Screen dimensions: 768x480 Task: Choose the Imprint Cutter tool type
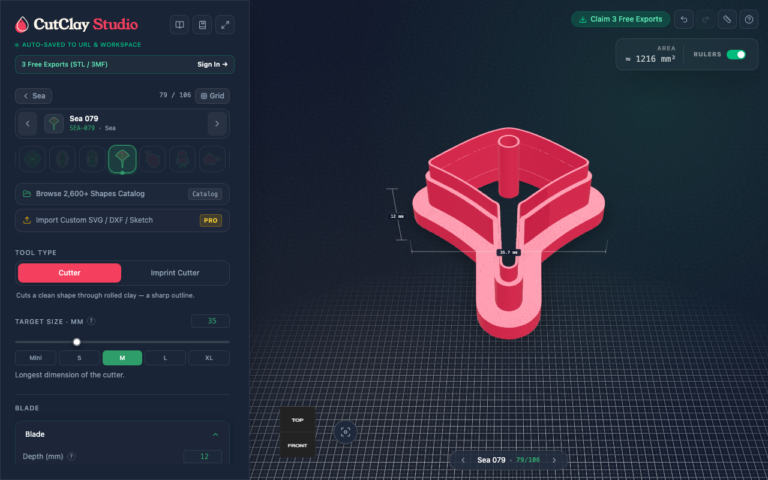(175, 273)
